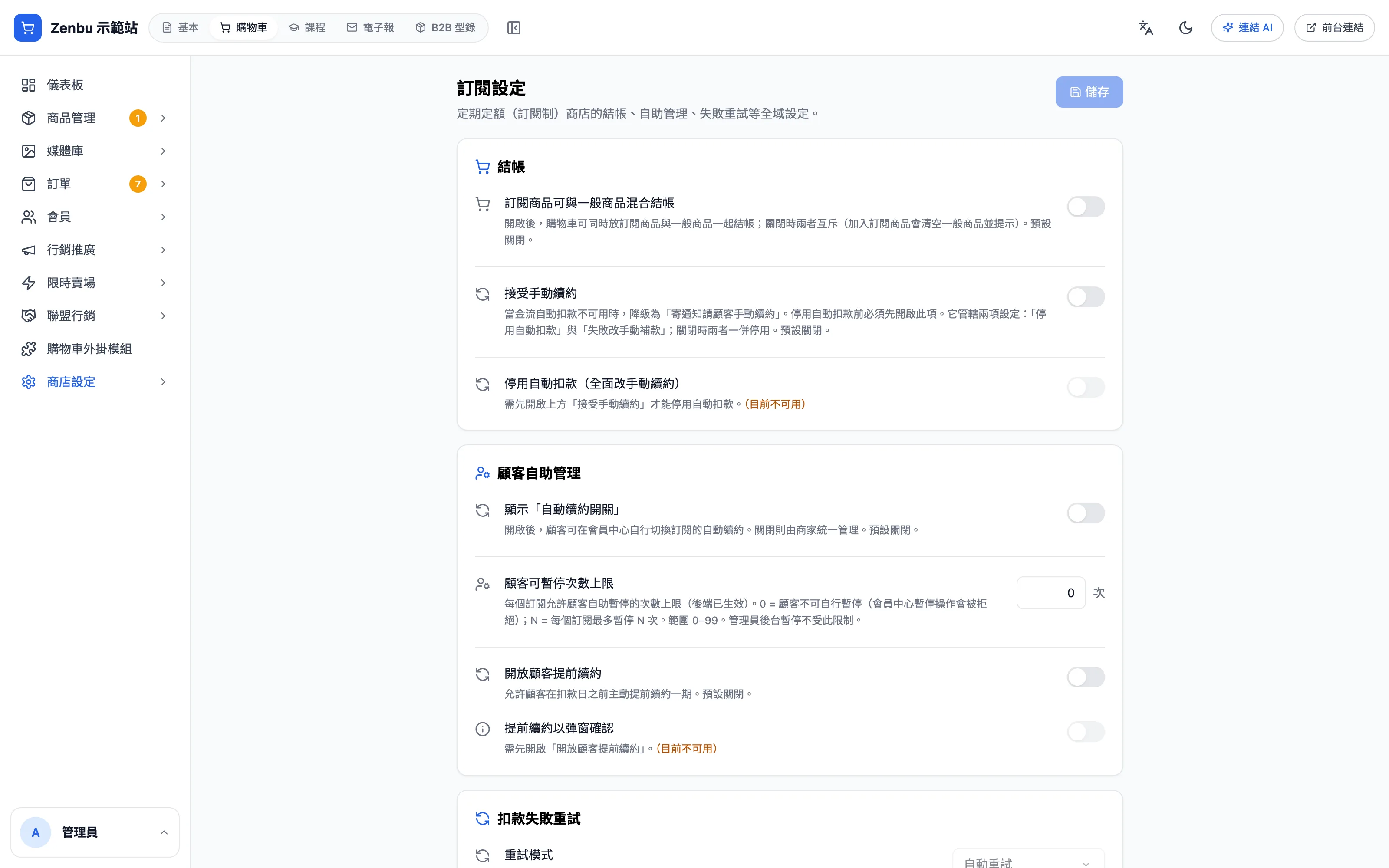Open the 前台連結 link button
This screenshot has width=1389, height=868.
1334,27
